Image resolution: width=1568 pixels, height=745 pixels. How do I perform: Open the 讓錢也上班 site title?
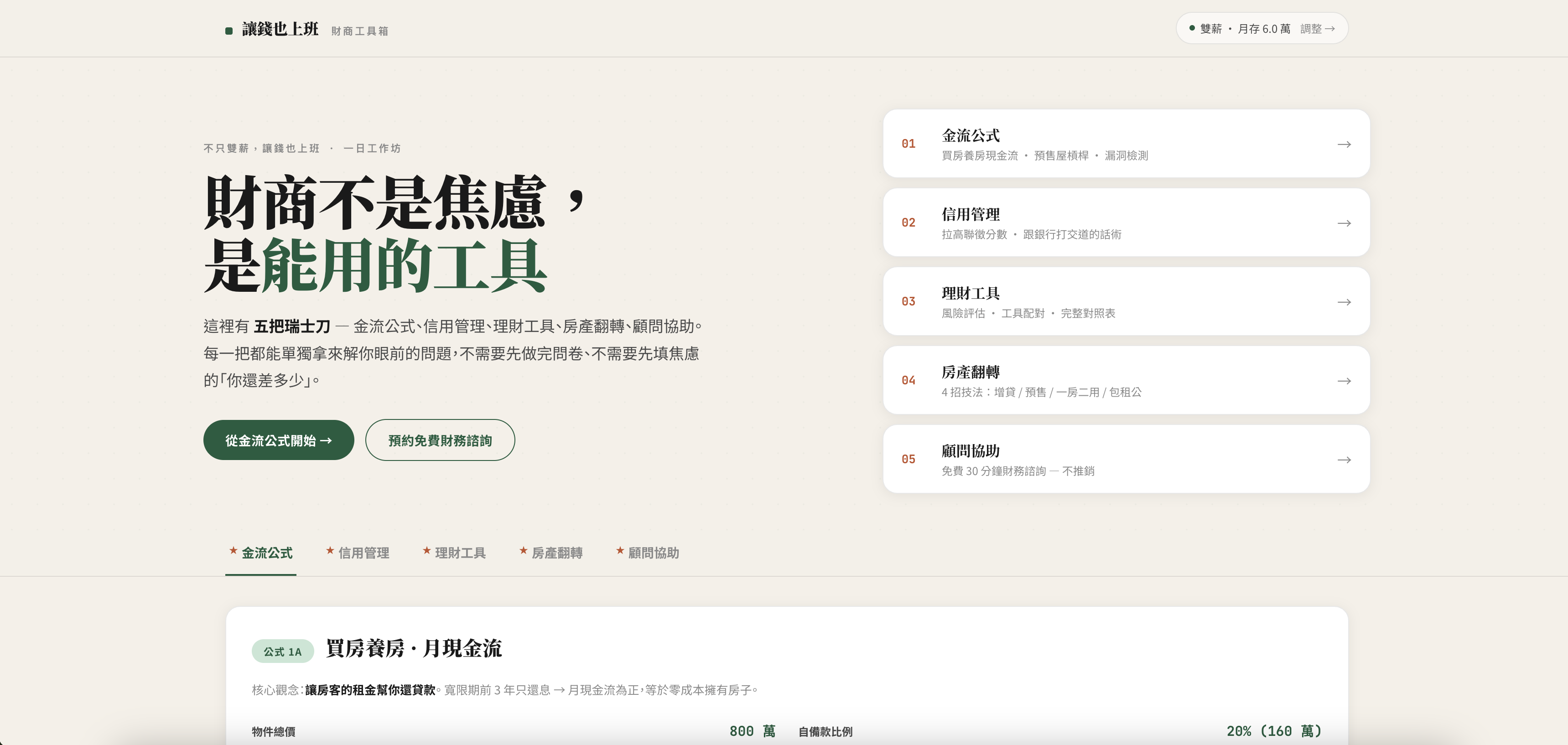280,29
